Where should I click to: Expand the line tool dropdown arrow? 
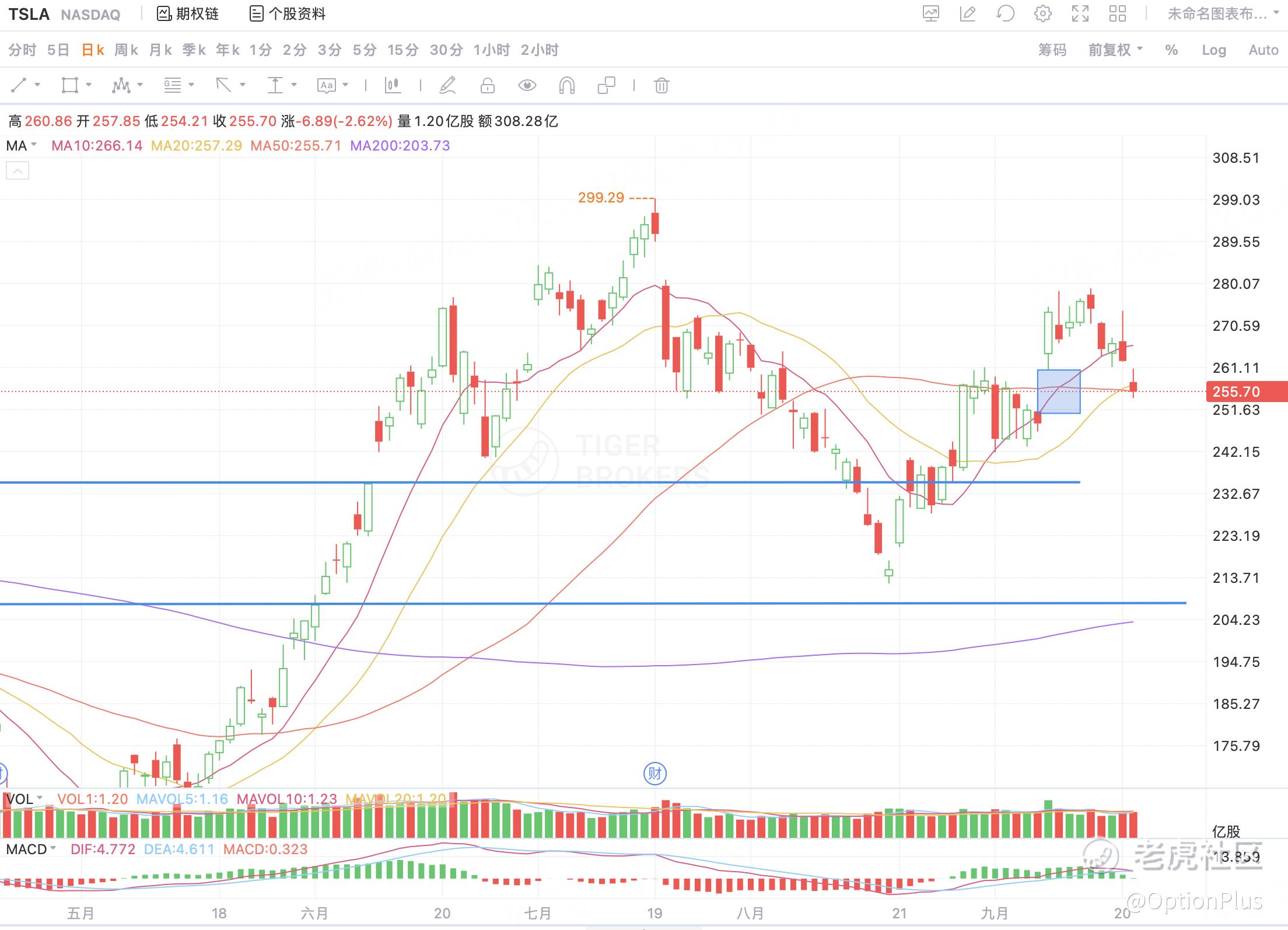pyautogui.click(x=38, y=85)
